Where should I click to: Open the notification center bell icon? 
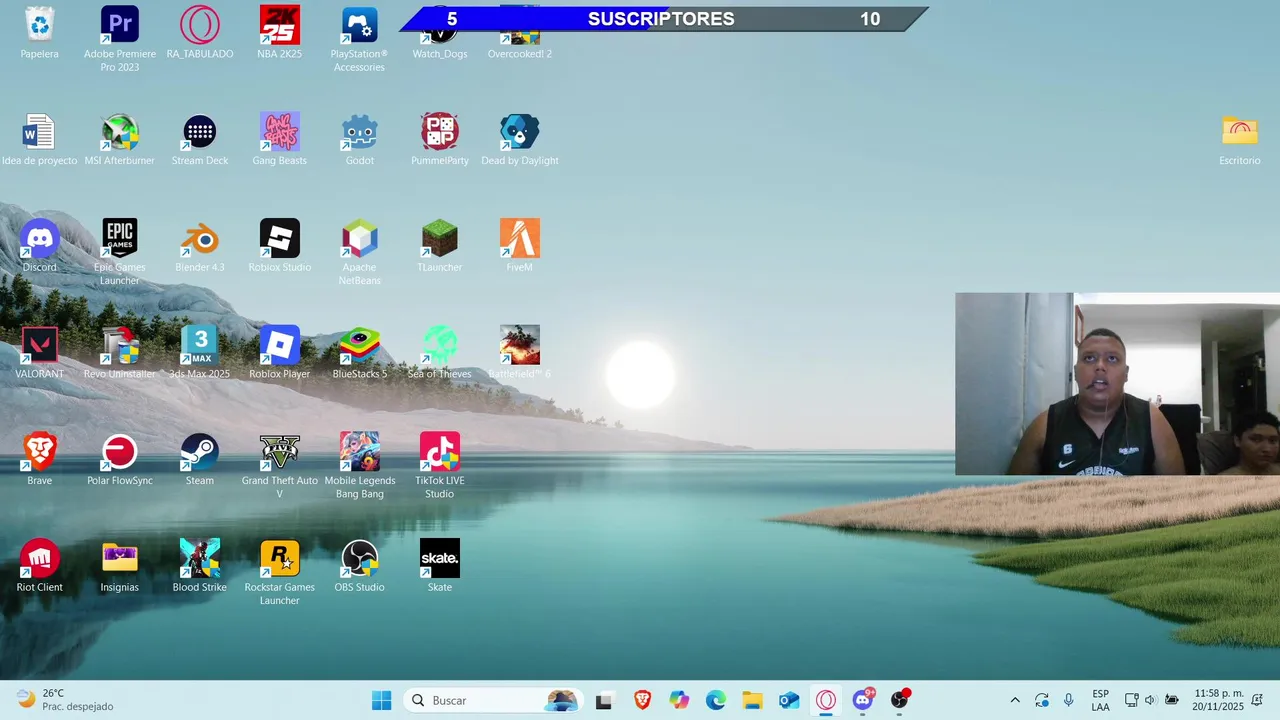[1257, 700]
